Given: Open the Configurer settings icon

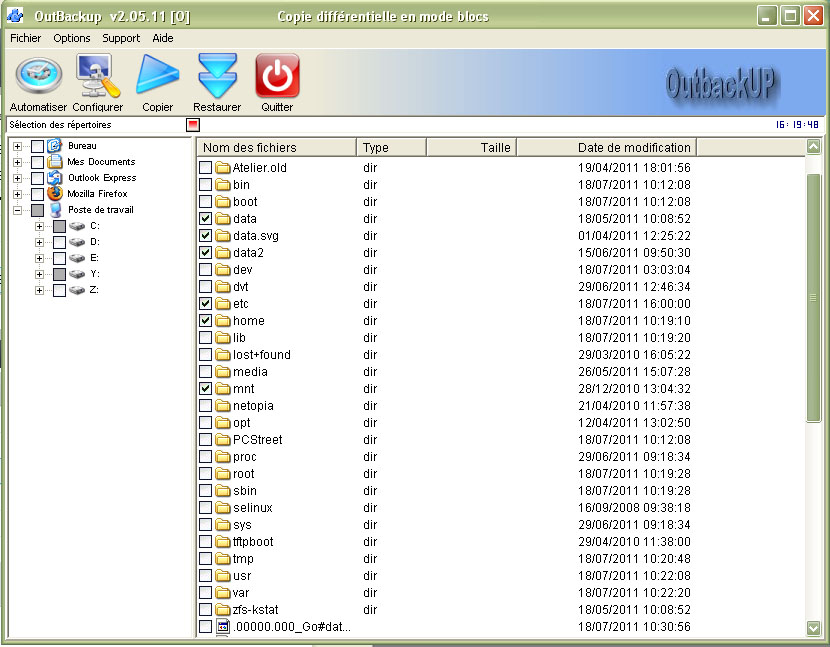Looking at the screenshot, I should click(x=98, y=76).
